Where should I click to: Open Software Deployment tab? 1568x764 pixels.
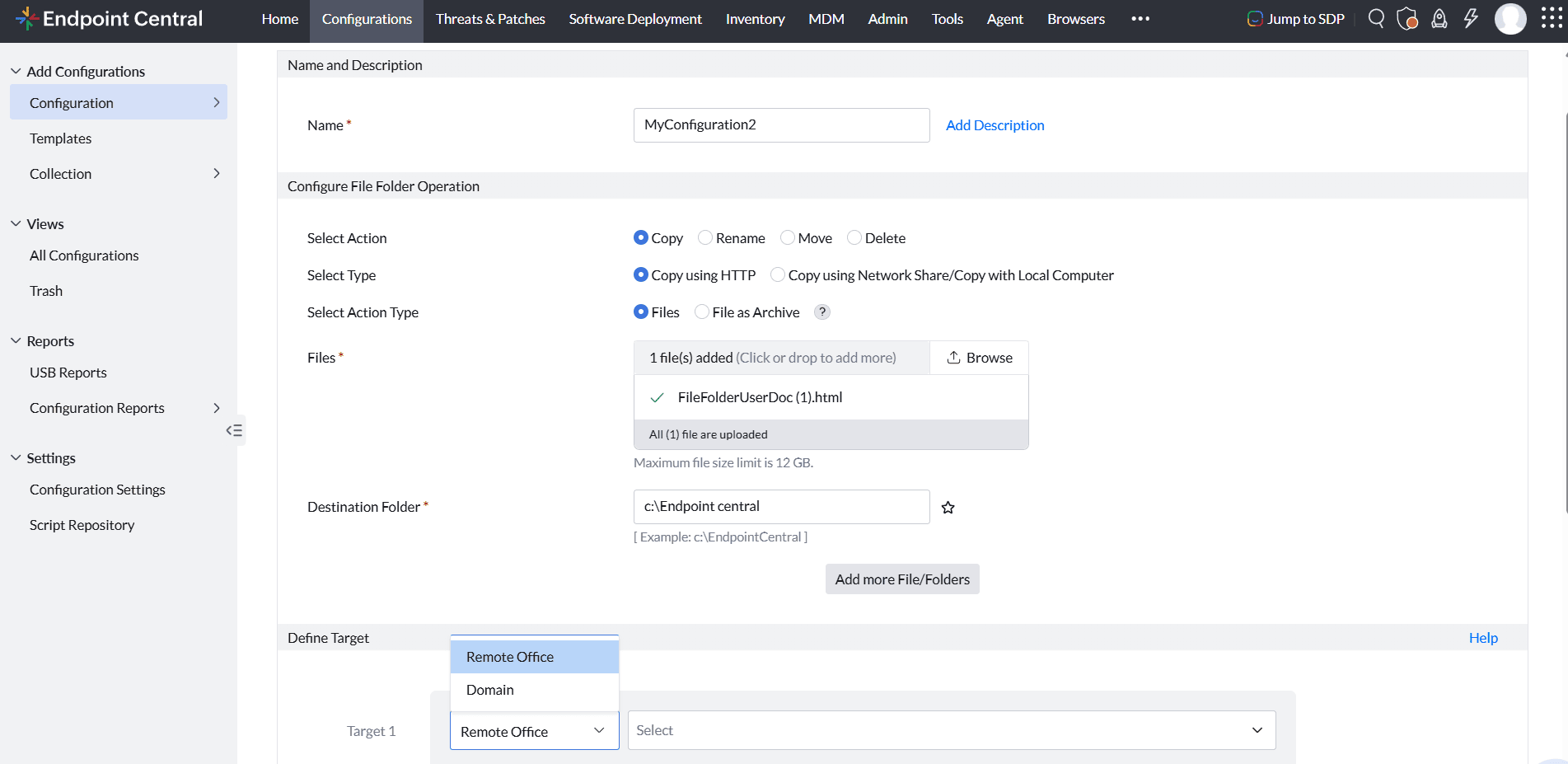coord(635,19)
